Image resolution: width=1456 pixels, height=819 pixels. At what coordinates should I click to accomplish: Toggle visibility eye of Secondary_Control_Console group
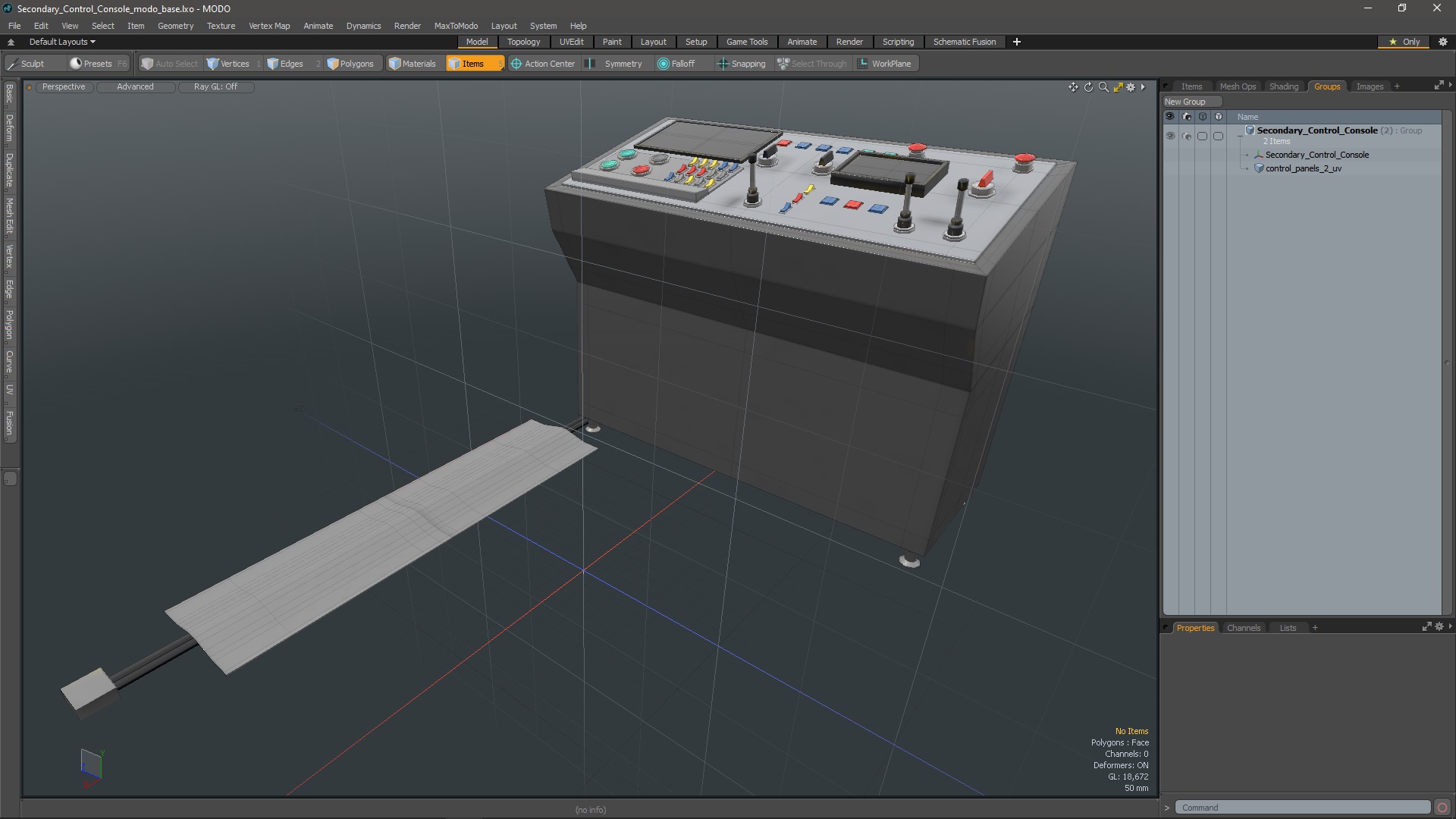point(1170,136)
